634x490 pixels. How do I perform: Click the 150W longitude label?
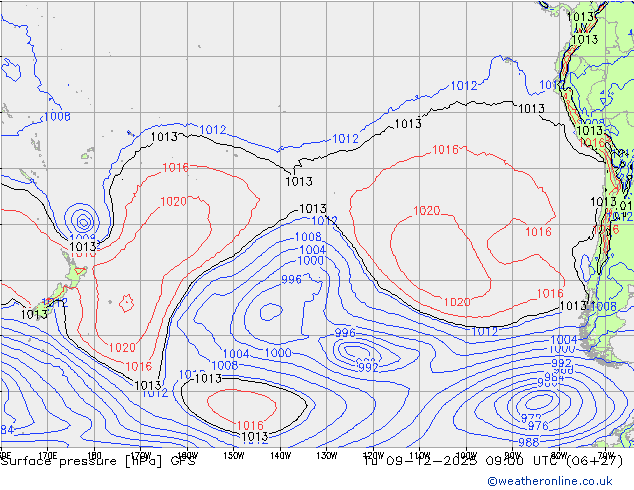[x=234, y=455]
